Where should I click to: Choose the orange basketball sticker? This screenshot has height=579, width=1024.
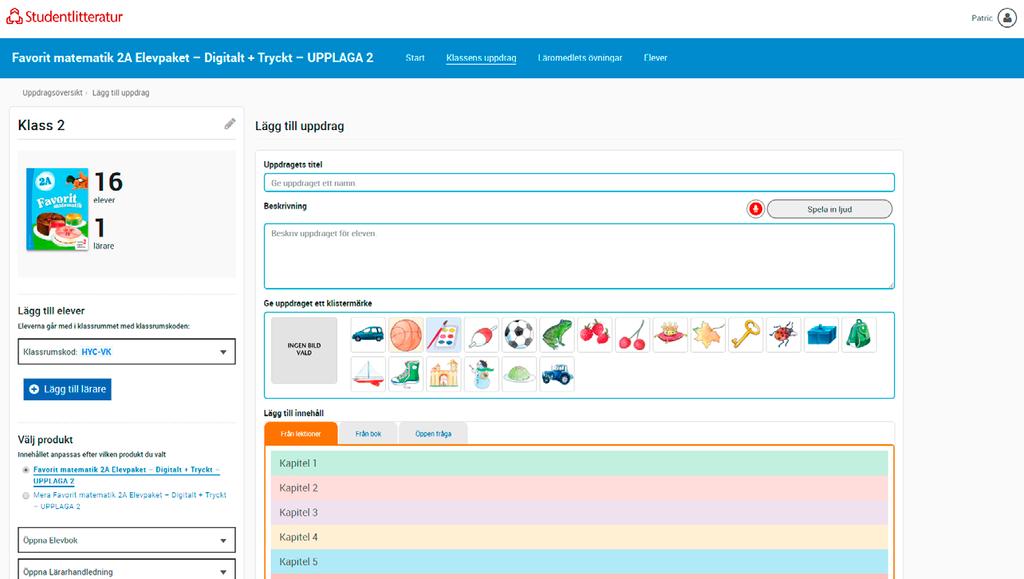pyautogui.click(x=406, y=335)
